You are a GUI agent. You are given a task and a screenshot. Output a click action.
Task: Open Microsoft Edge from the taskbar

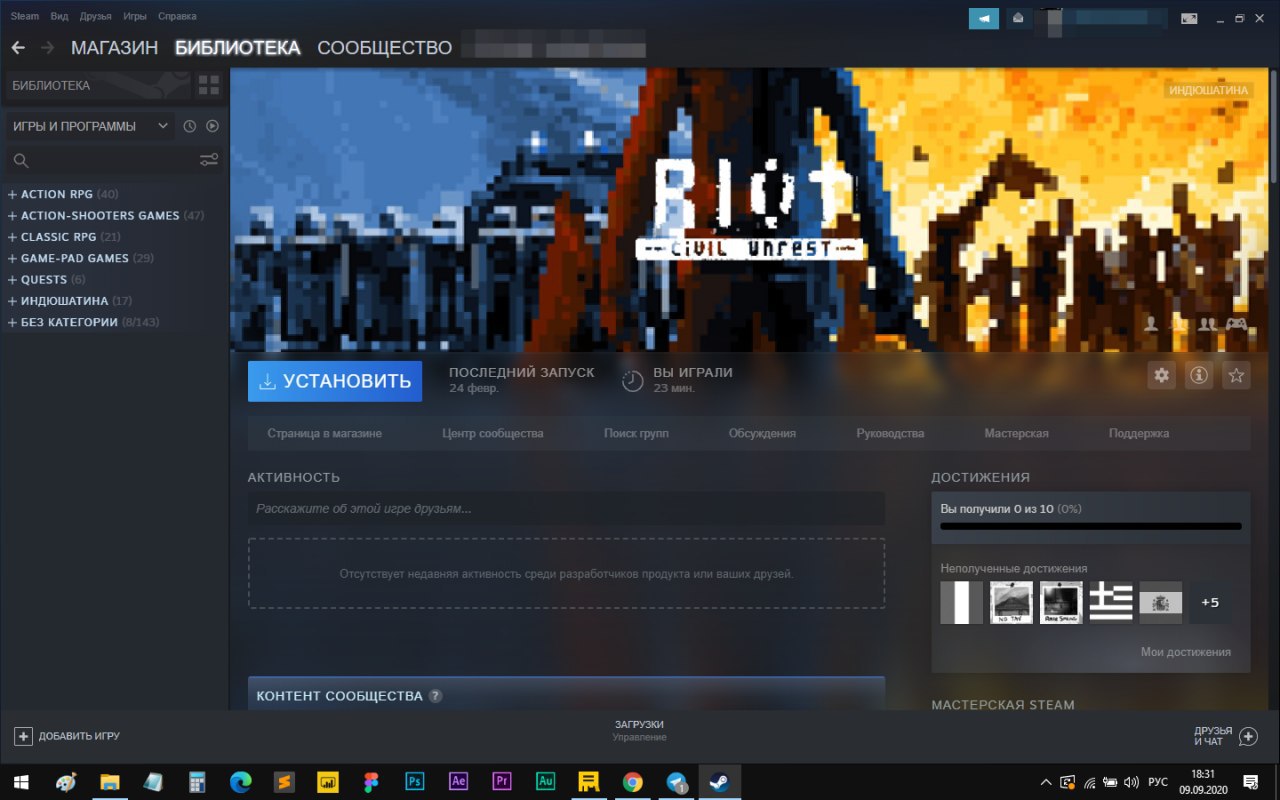[240, 781]
